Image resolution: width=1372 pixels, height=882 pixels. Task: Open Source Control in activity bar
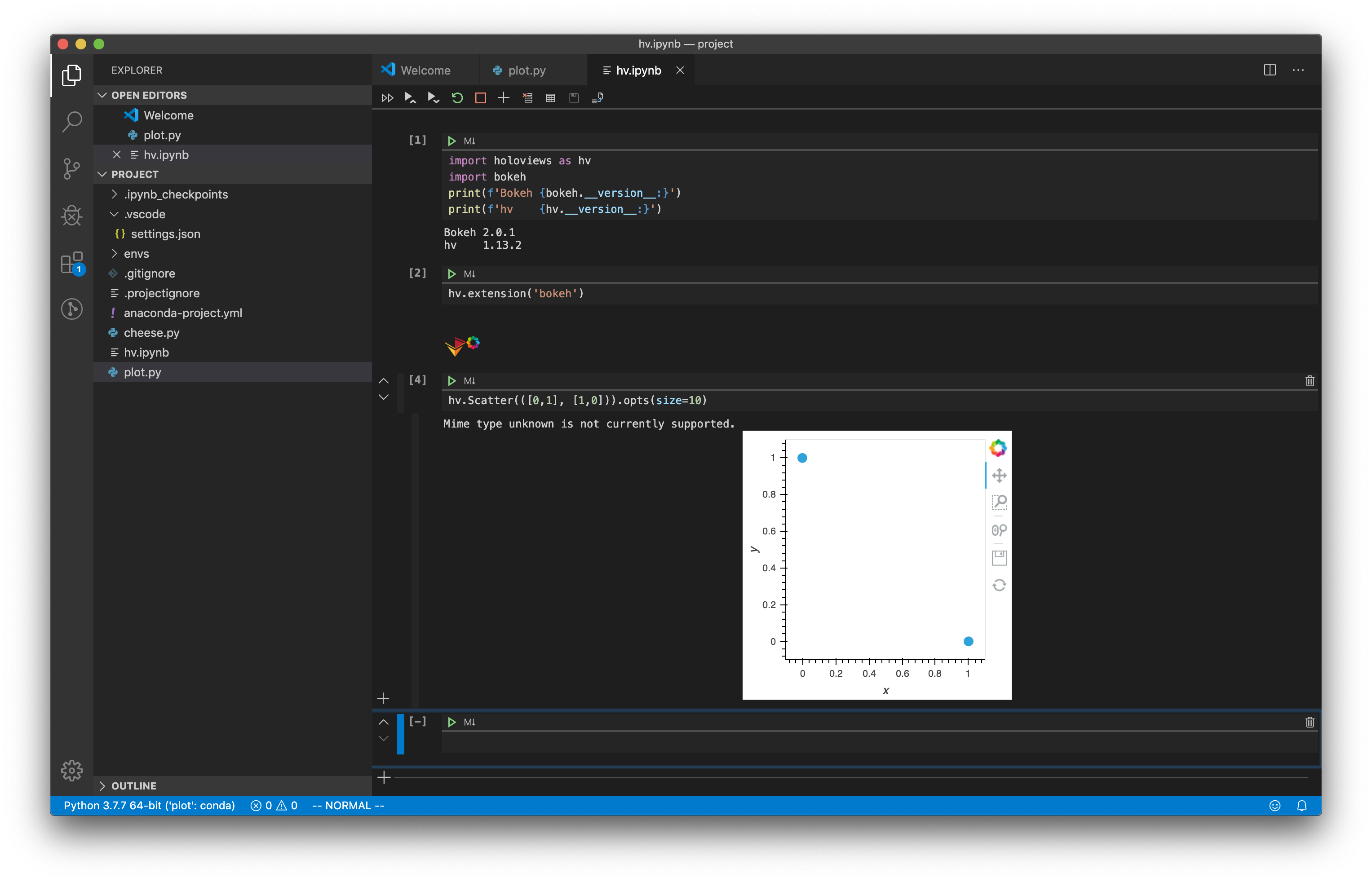(x=71, y=168)
